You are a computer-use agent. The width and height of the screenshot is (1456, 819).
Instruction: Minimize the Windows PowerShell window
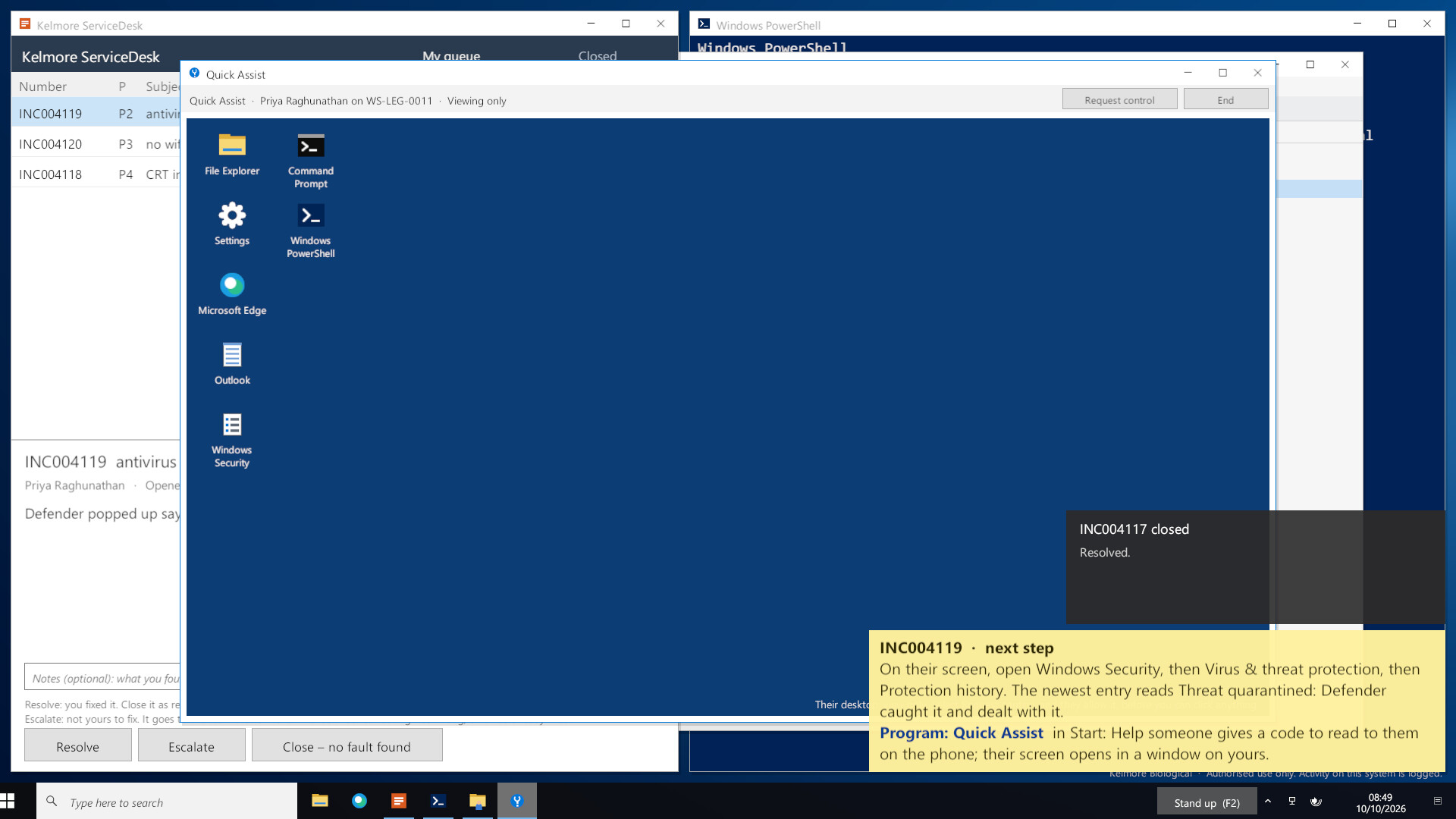pos(1357,24)
